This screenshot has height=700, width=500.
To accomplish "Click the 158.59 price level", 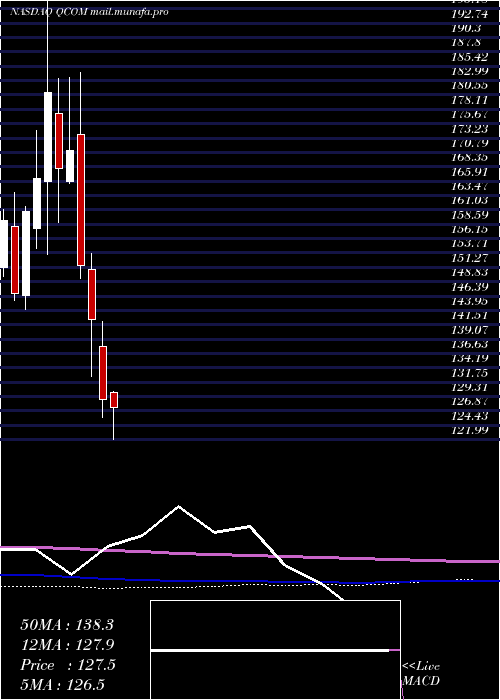I will coord(470,215).
